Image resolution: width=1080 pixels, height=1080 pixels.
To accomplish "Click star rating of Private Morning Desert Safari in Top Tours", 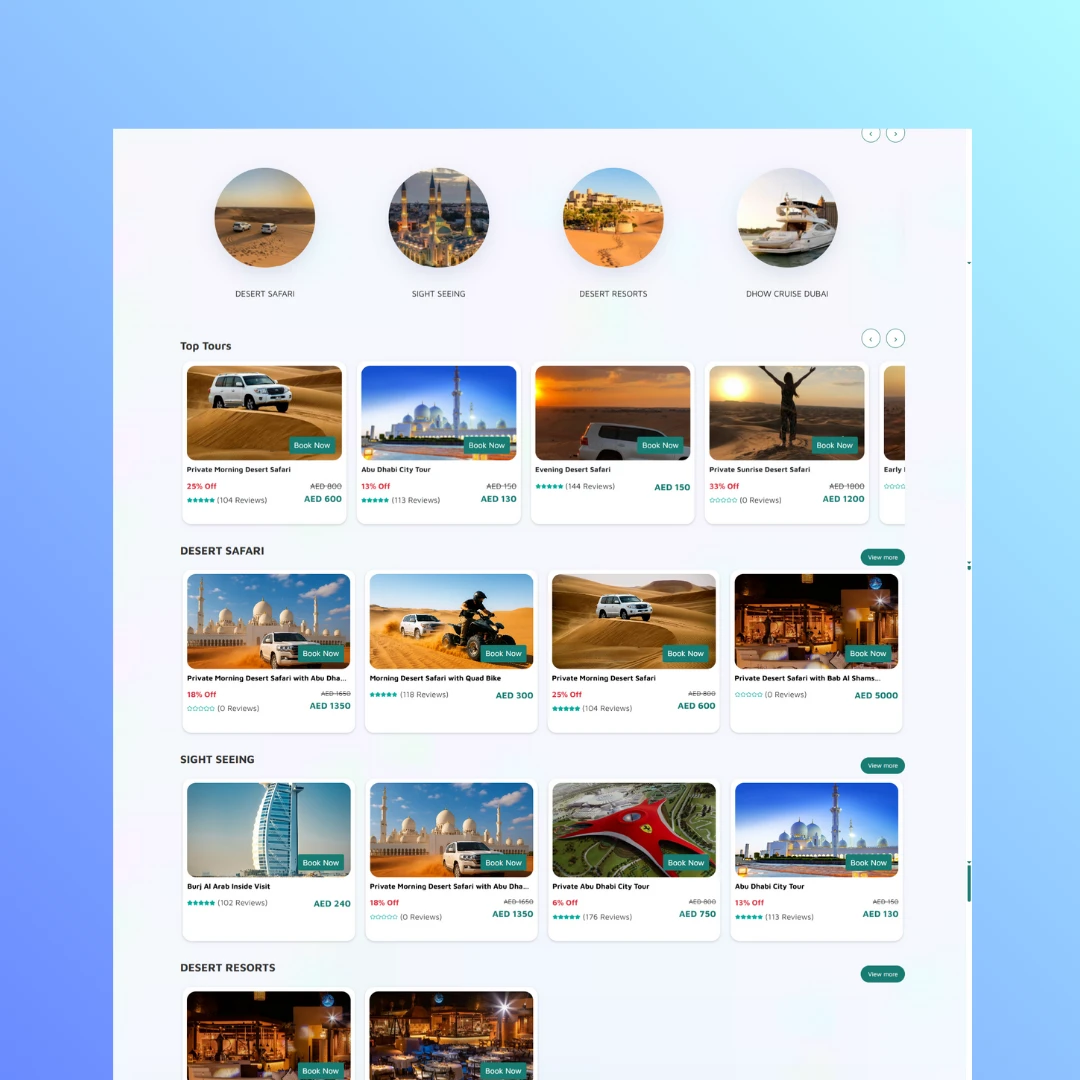I will (x=201, y=500).
